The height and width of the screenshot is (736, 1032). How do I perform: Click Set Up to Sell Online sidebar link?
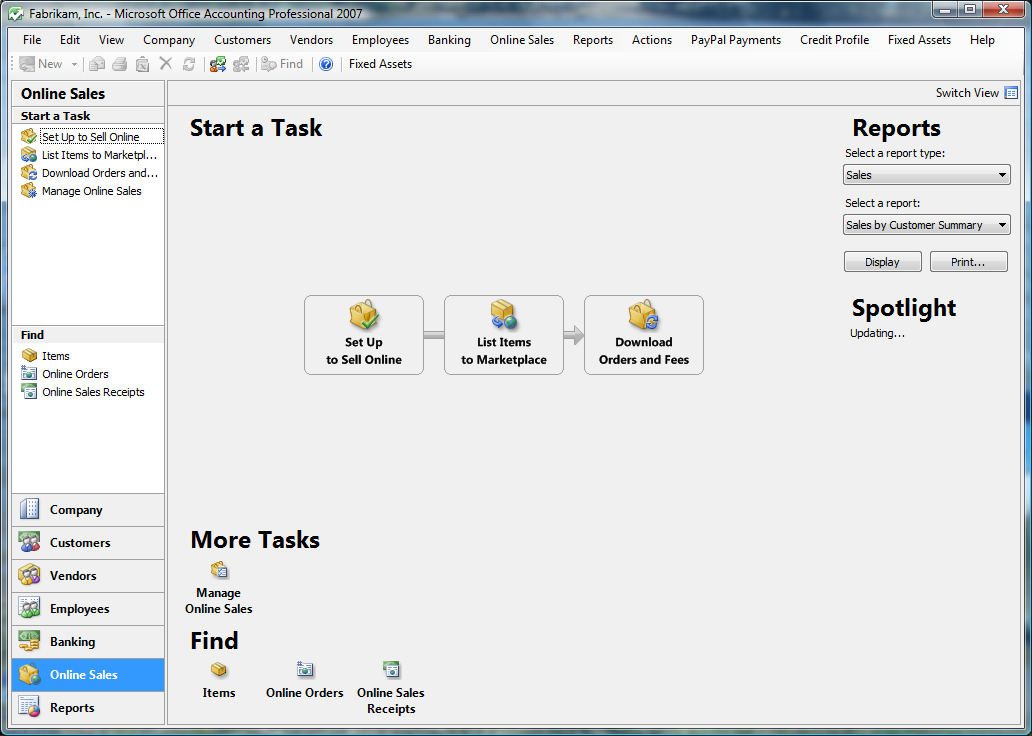coord(91,136)
